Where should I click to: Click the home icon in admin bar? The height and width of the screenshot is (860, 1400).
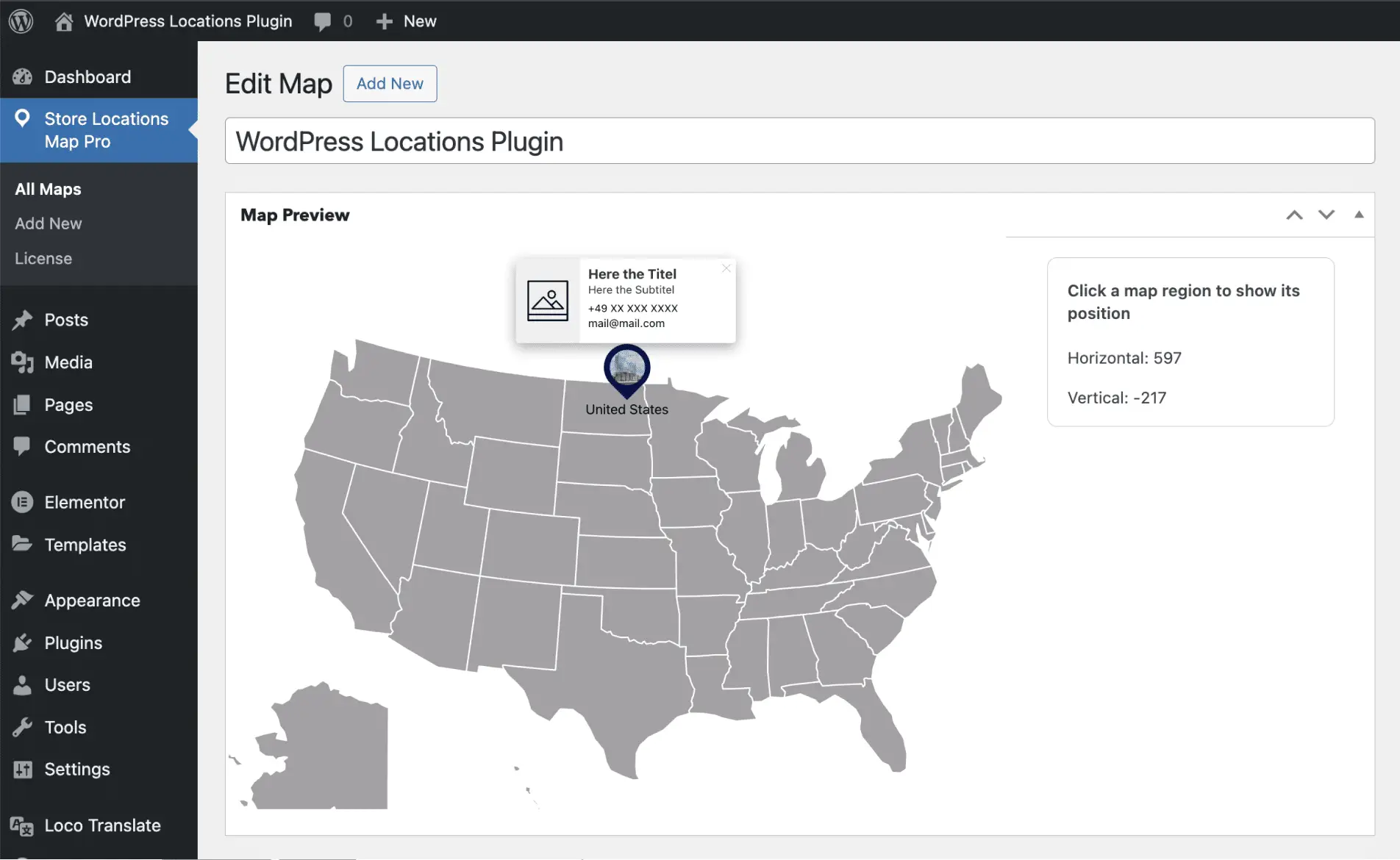(64, 21)
